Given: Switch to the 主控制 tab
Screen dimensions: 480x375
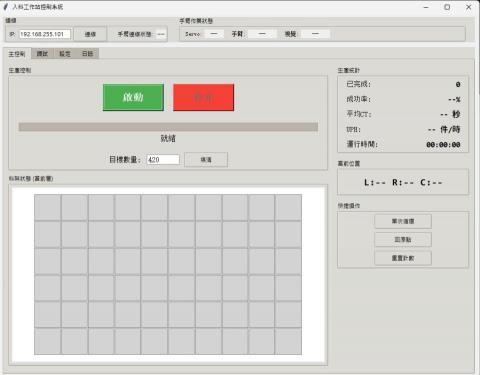Looking at the screenshot, I should tap(17, 54).
